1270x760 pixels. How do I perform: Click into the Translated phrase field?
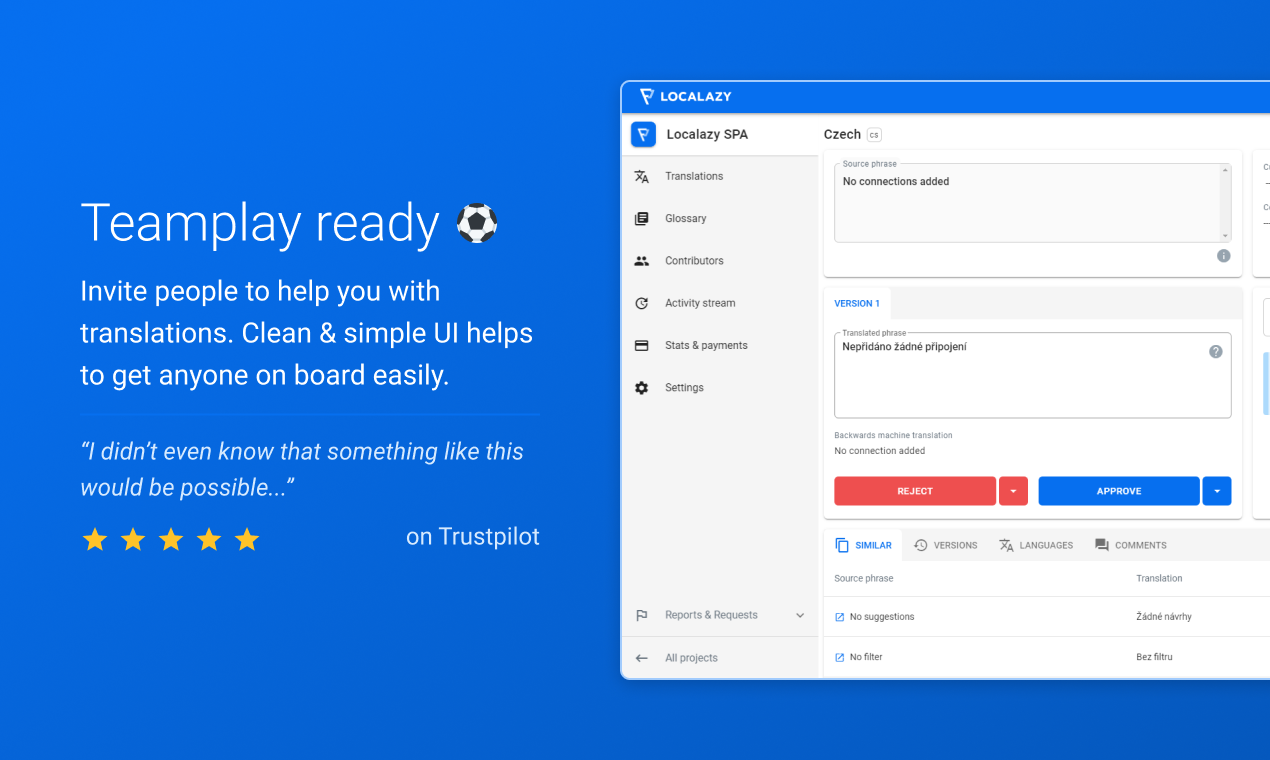[x=1032, y=375]
